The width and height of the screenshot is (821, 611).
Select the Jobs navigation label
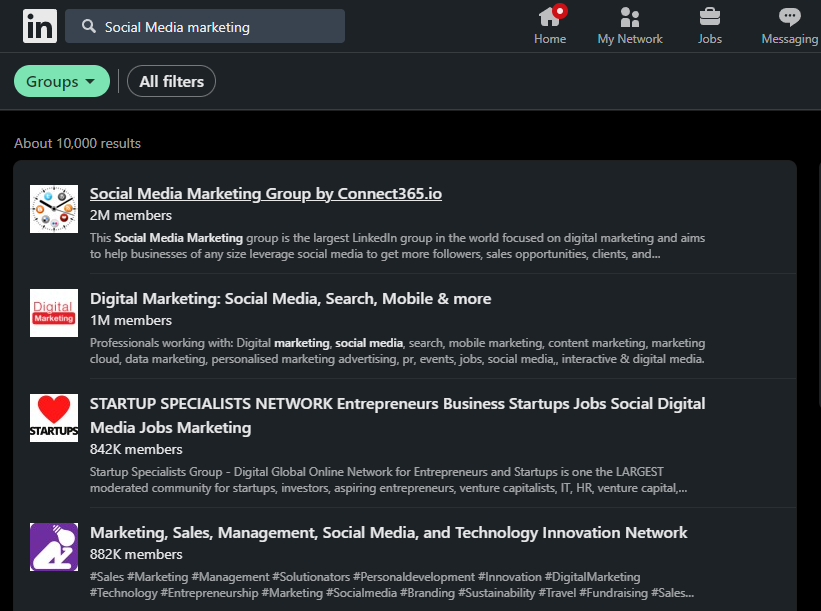pyautogui.click(x=709, y=39)
